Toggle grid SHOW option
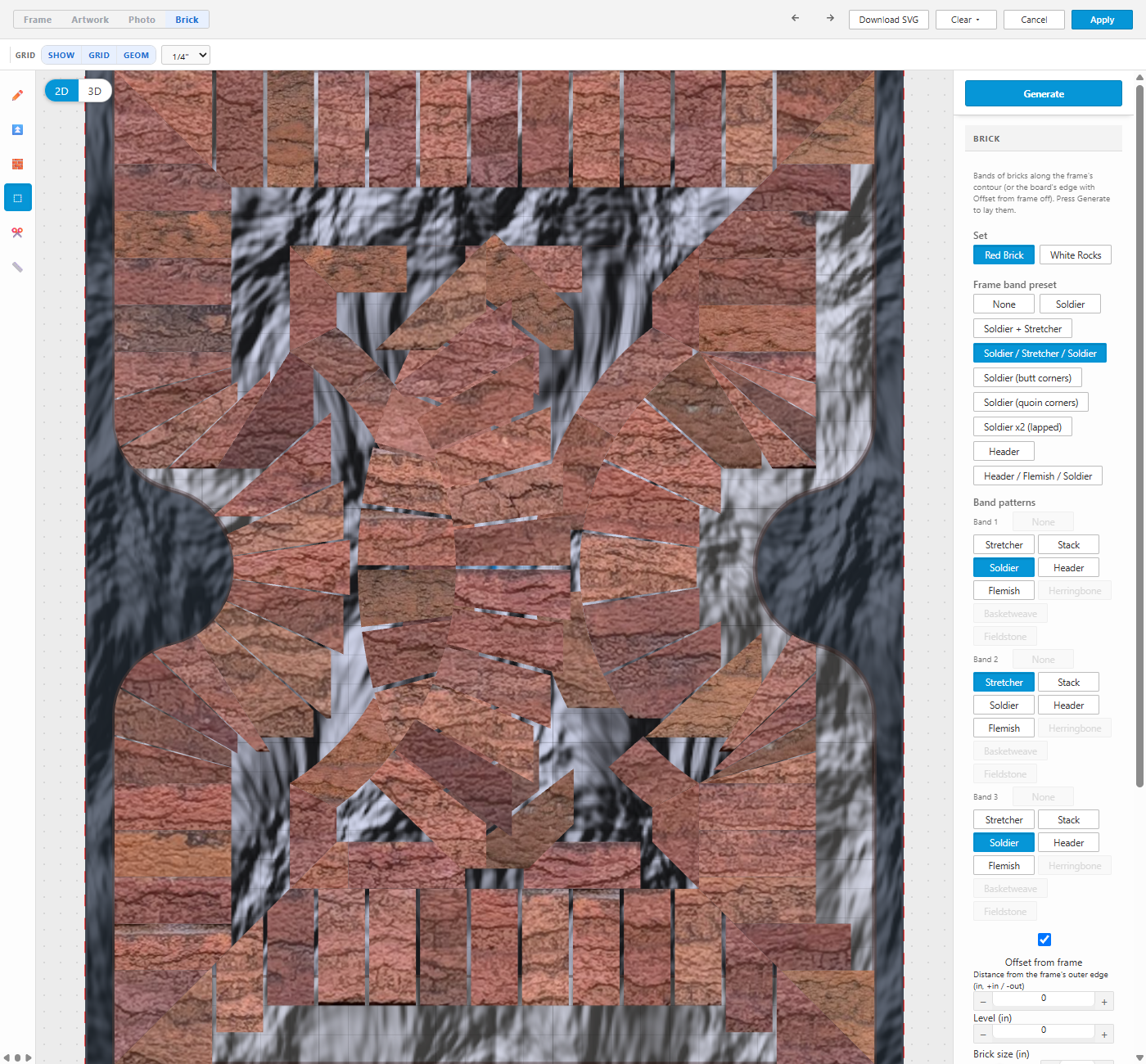Viewport: 1146px width, 1064px height. point(61,56)
